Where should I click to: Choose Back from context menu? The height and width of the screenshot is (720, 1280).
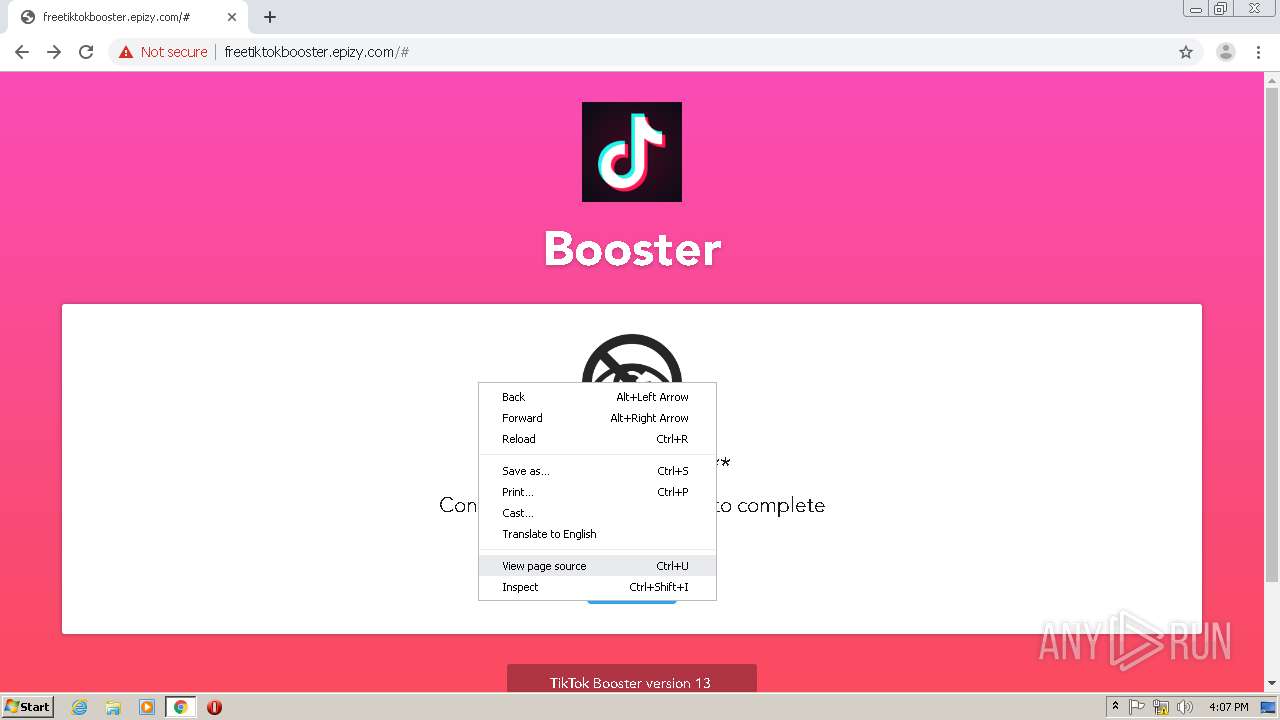pyautogui.click(x=597, y=397)
